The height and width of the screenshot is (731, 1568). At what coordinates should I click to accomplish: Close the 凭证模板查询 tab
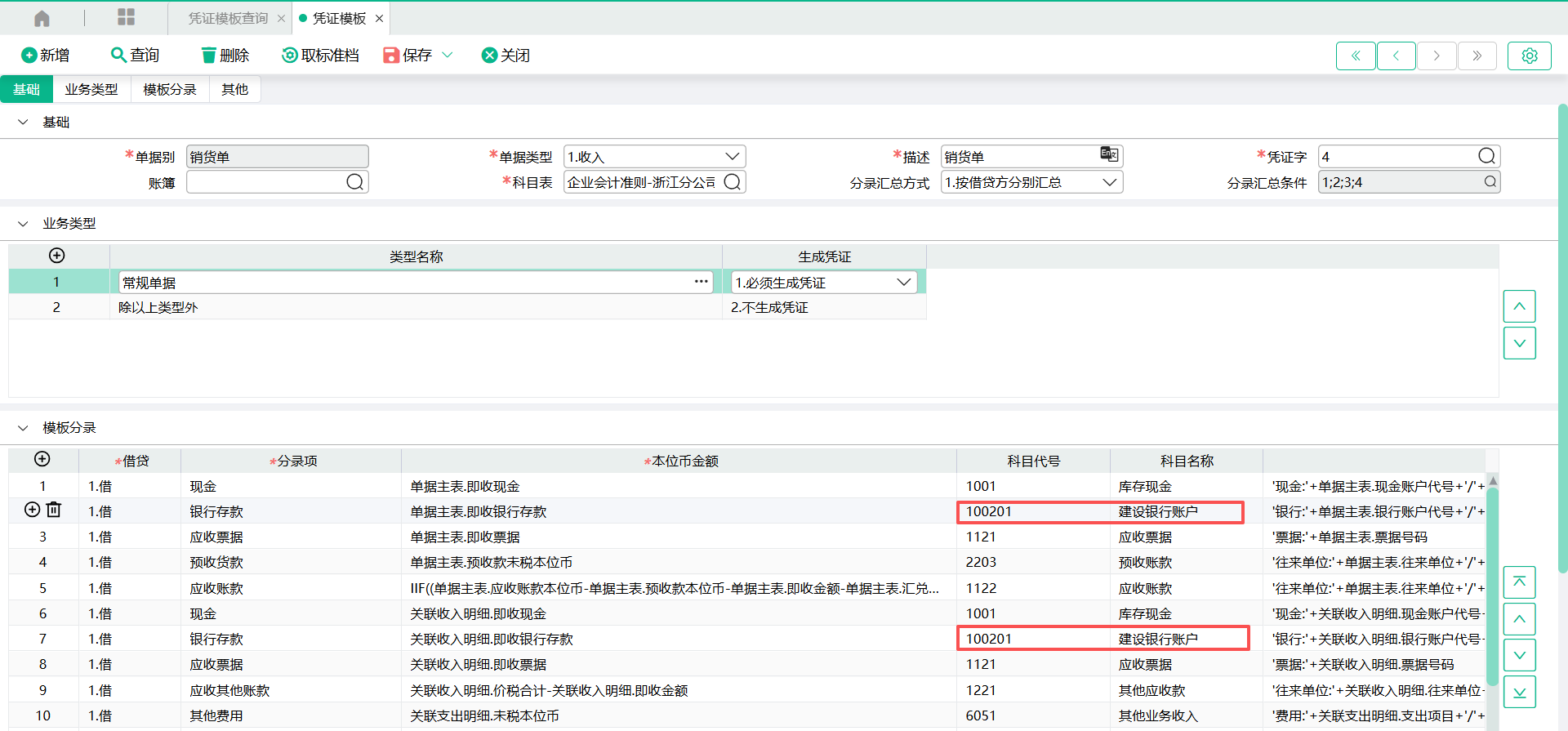pos(281,19)
